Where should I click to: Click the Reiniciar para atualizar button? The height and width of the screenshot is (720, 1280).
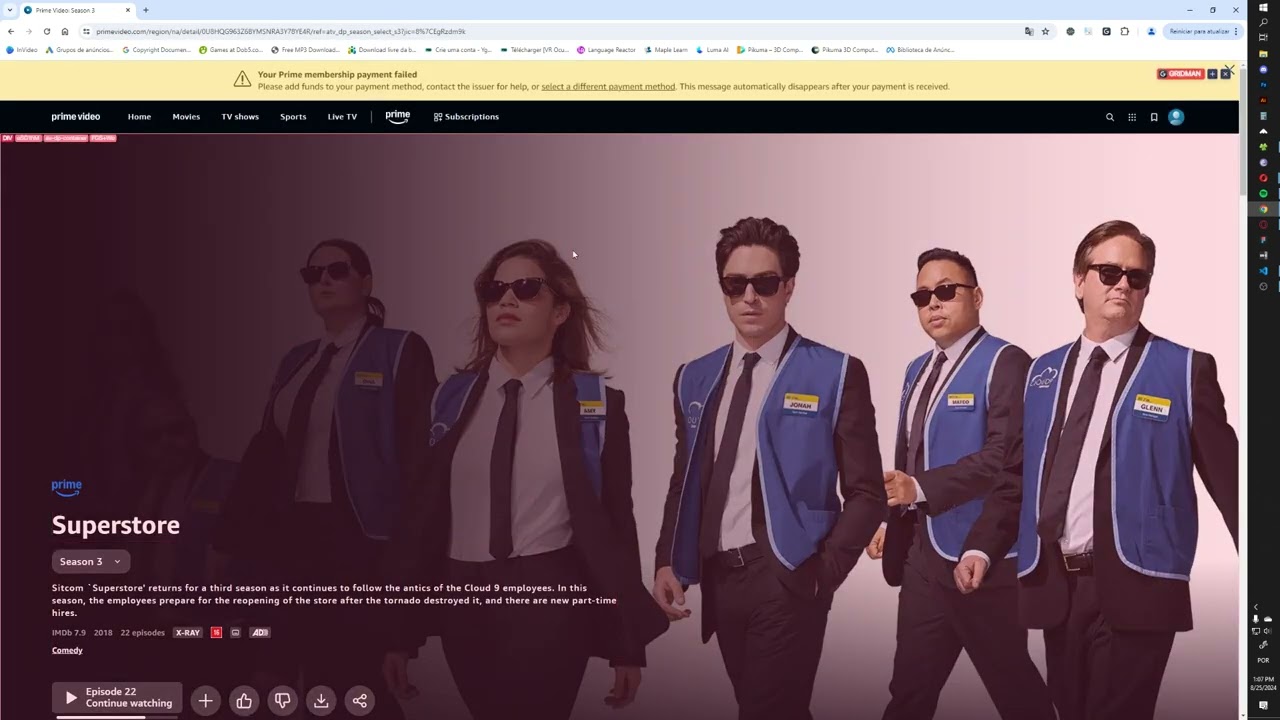click(1200, 31)
